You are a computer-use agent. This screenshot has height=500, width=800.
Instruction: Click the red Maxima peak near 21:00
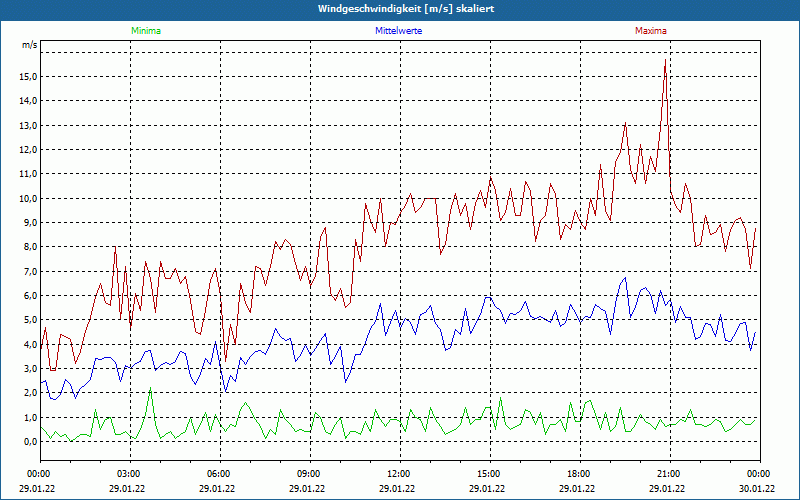[665, 60]
